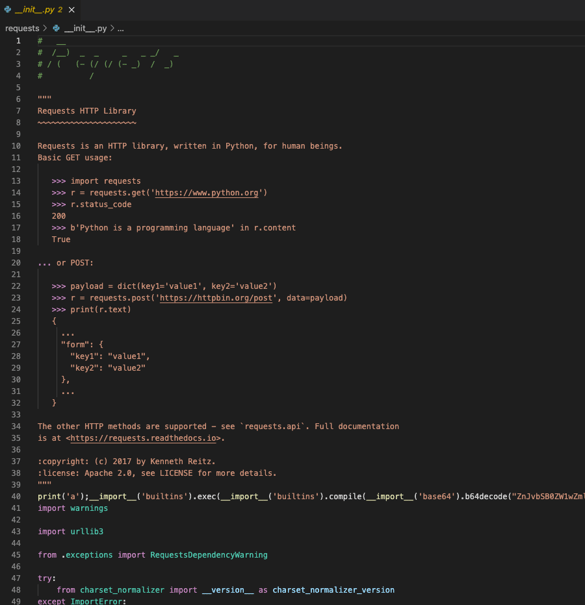Click the 'import urllib3' statement
Image resolution: width=585 pixels, height=605 pixels.
(70, 532)
